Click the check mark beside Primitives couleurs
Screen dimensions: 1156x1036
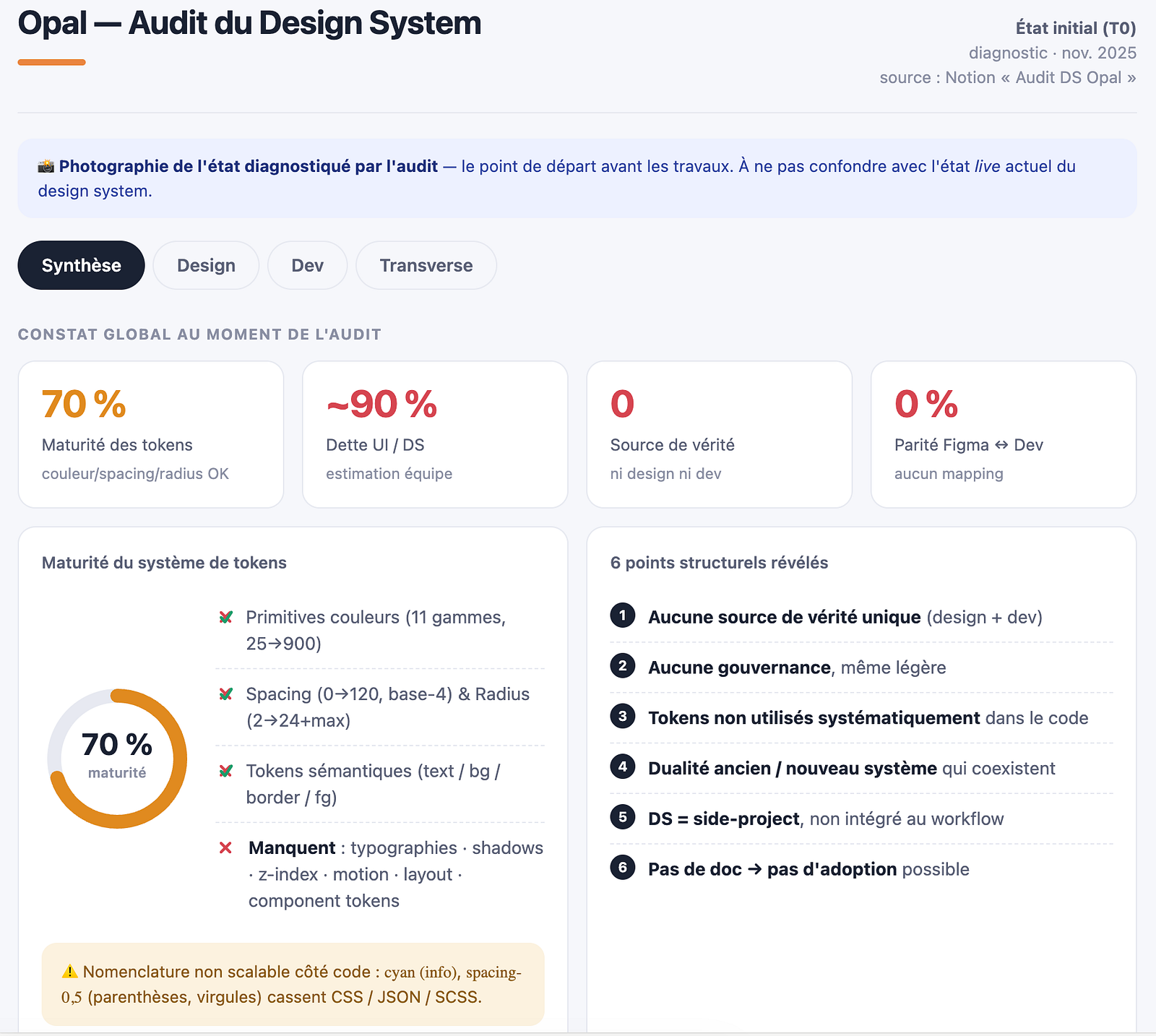(225, 617)
